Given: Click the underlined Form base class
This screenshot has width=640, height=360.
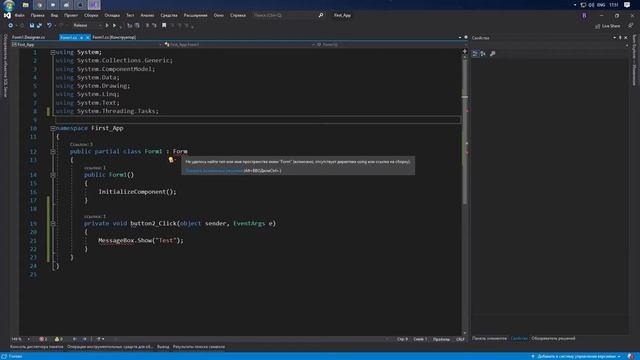Looking at the screenshot, I should [180, 151].
